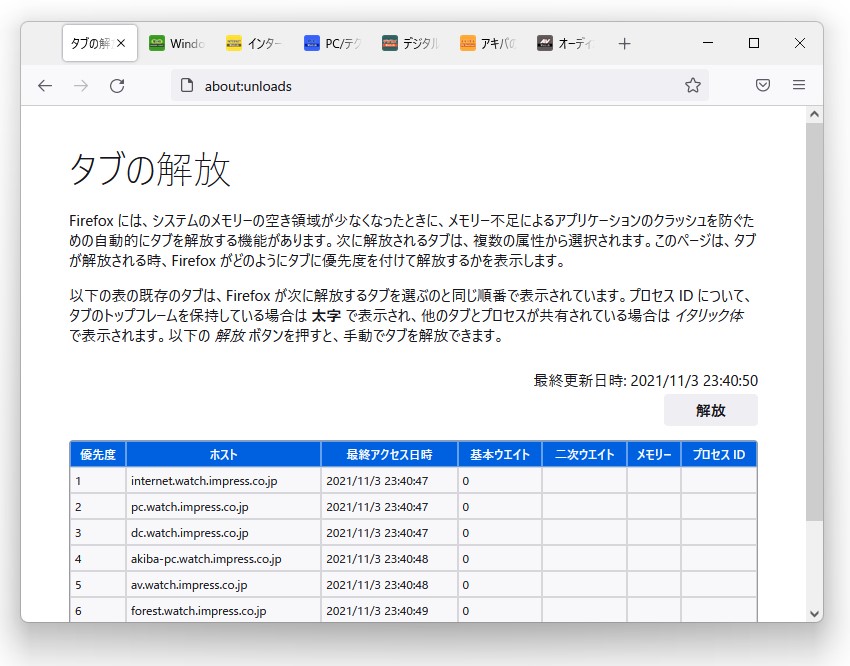The width and height of the screenshot is (850, 666).
Task: Select host av.watch.impress.co.jp cell
Action: (223, 585)
